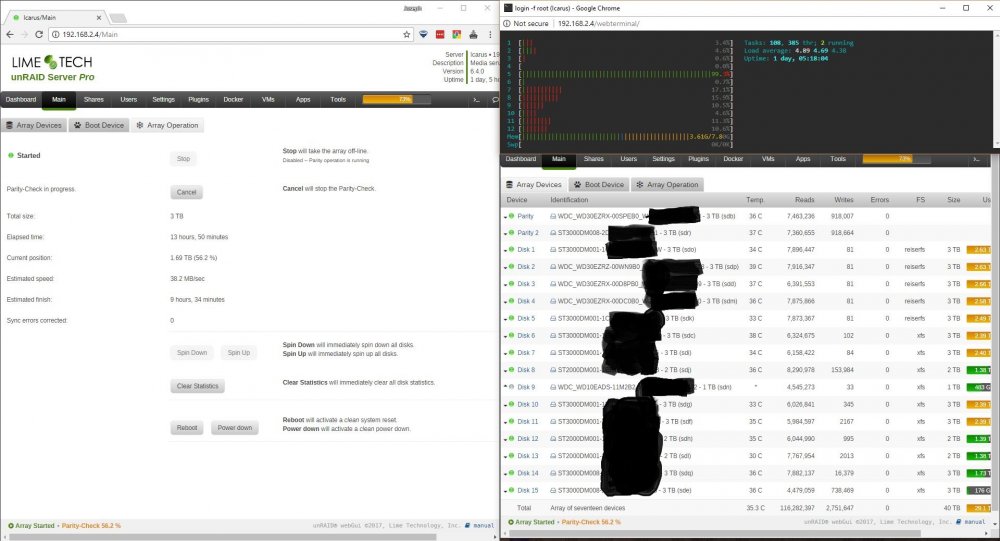
Task: Click the drive icon beside the Disk 3 identification
Action: (553, 284)
